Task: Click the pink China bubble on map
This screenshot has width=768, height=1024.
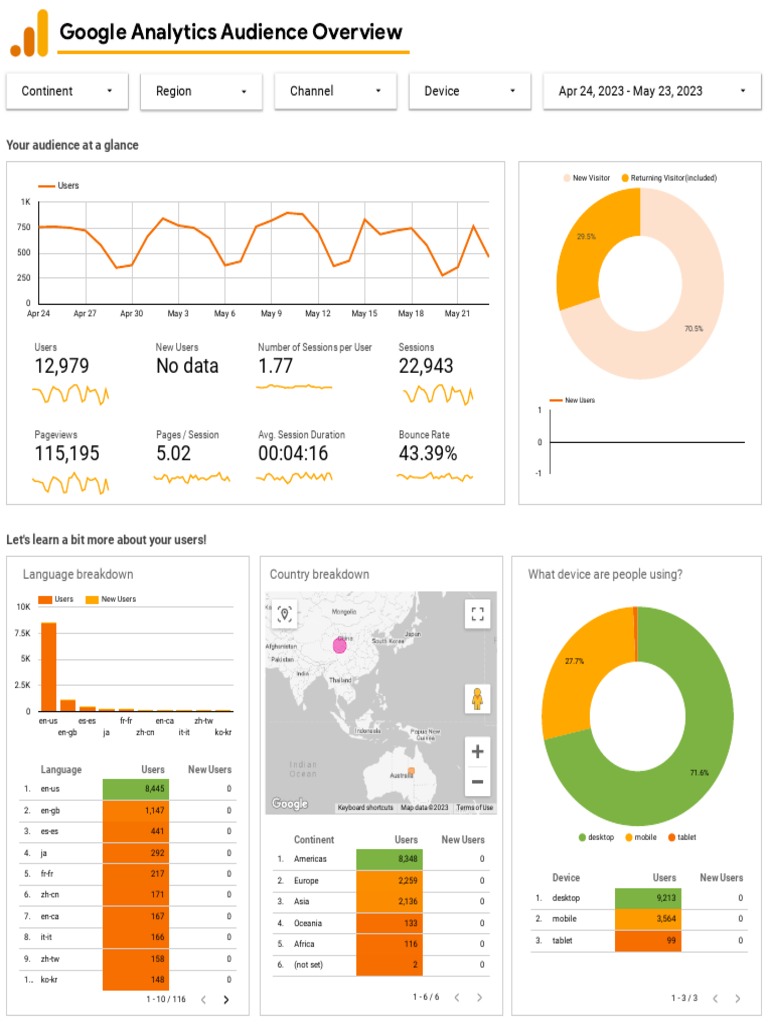Action: 340,645
